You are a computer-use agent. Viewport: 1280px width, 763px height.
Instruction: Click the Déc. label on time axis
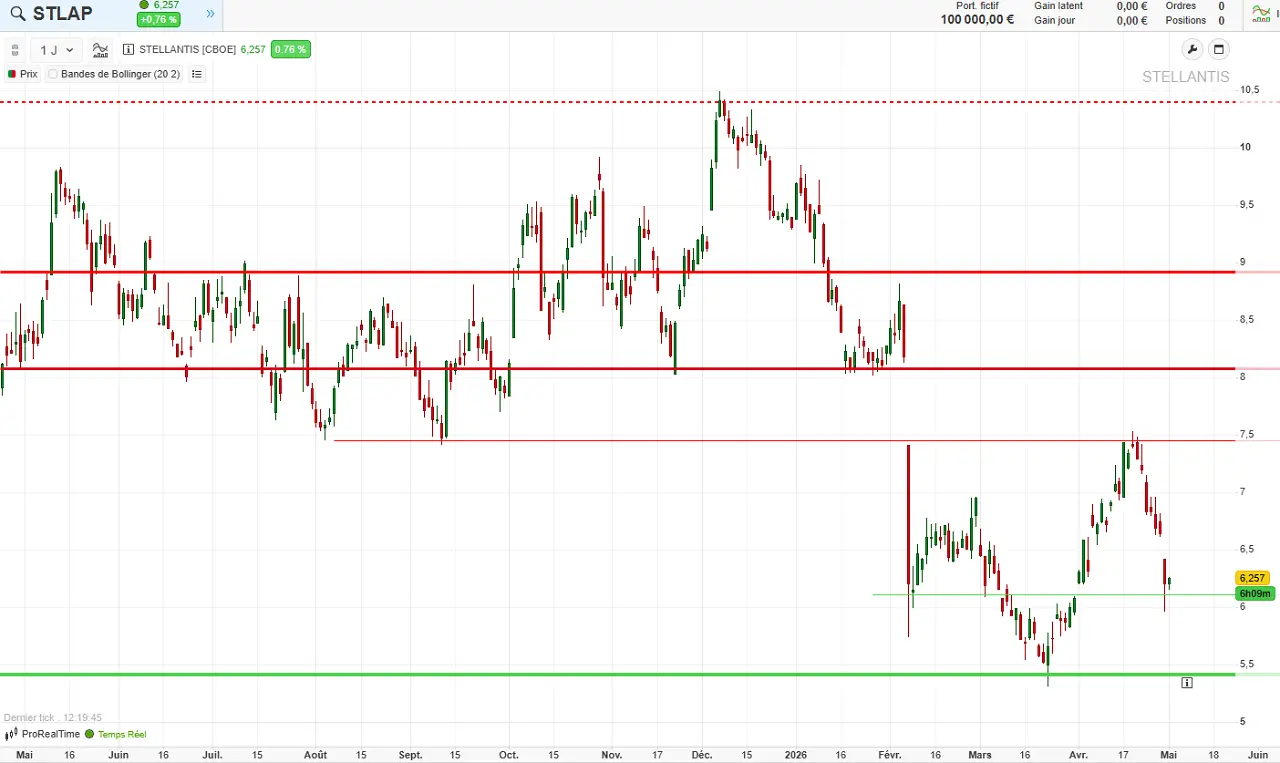(701, 755)
